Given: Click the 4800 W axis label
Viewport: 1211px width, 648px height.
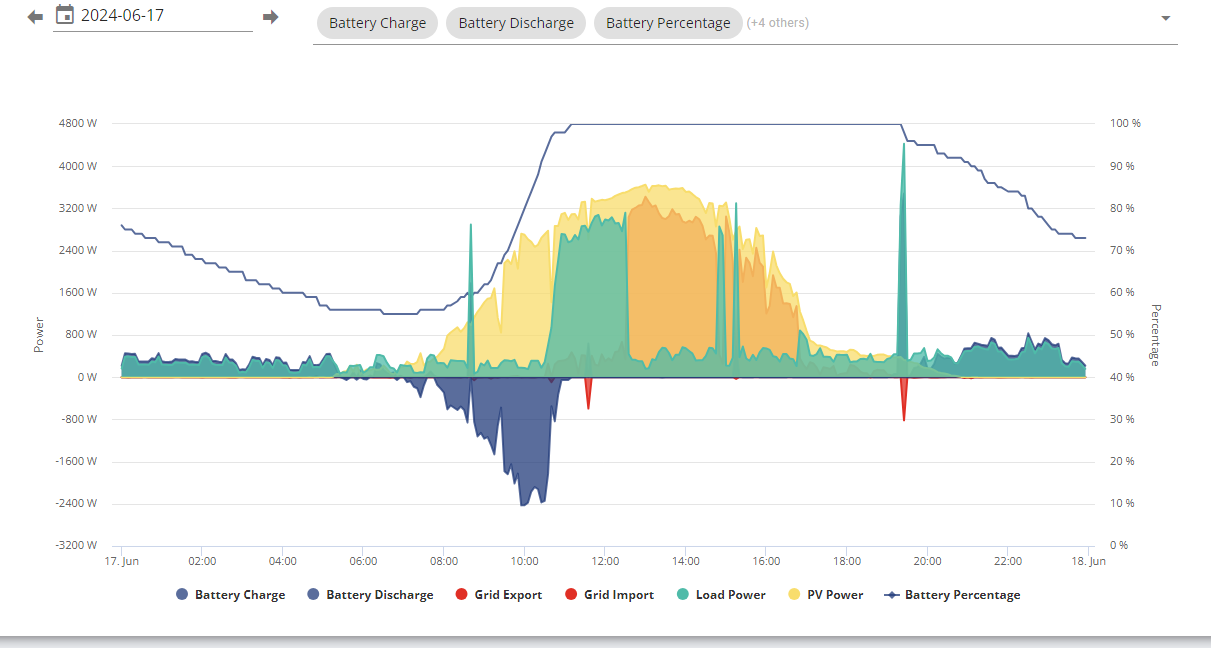Looking at the screenshot, I should 78,124.
